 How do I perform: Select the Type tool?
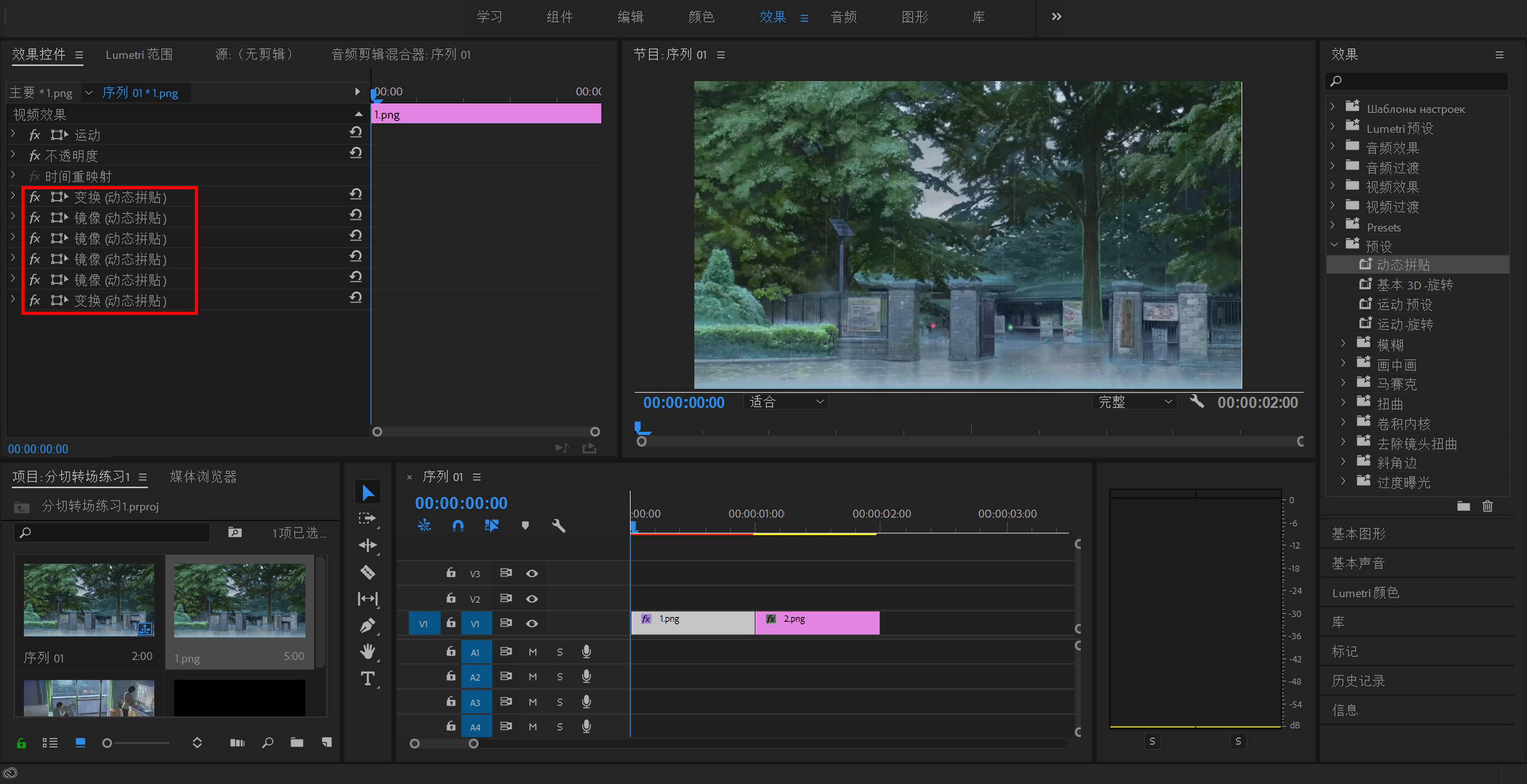coord(367,679)
